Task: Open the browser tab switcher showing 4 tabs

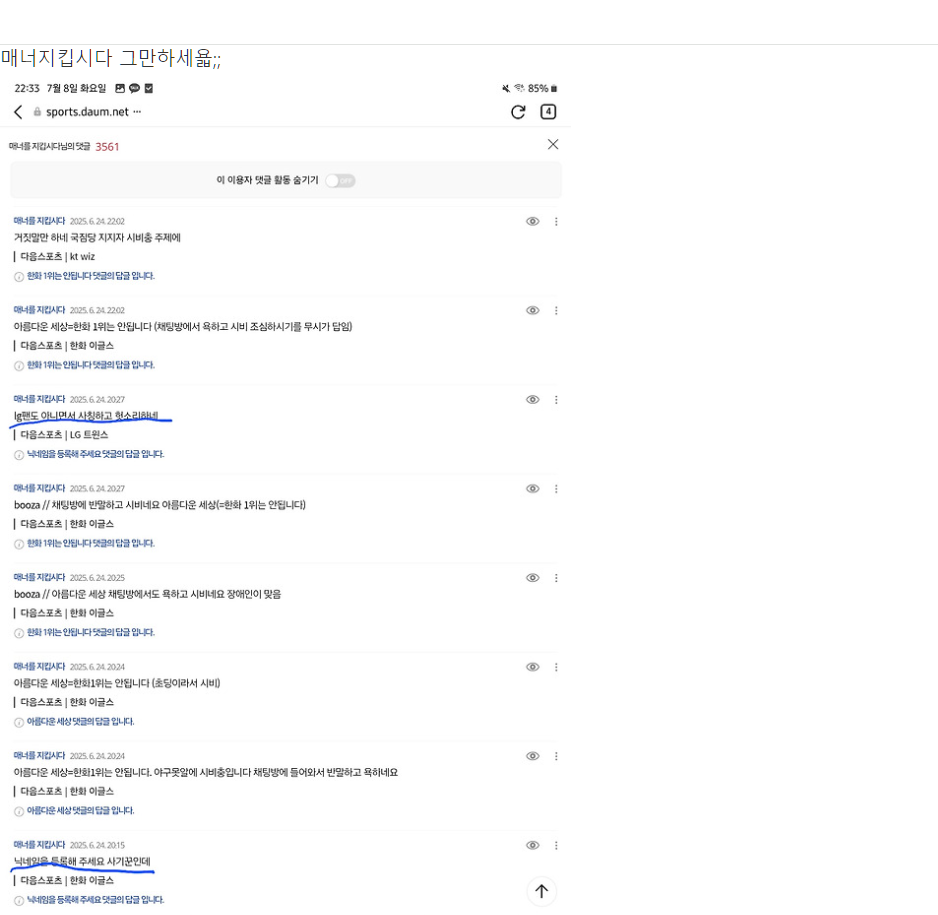Action: pyautogui.click(x=548, y=113)
